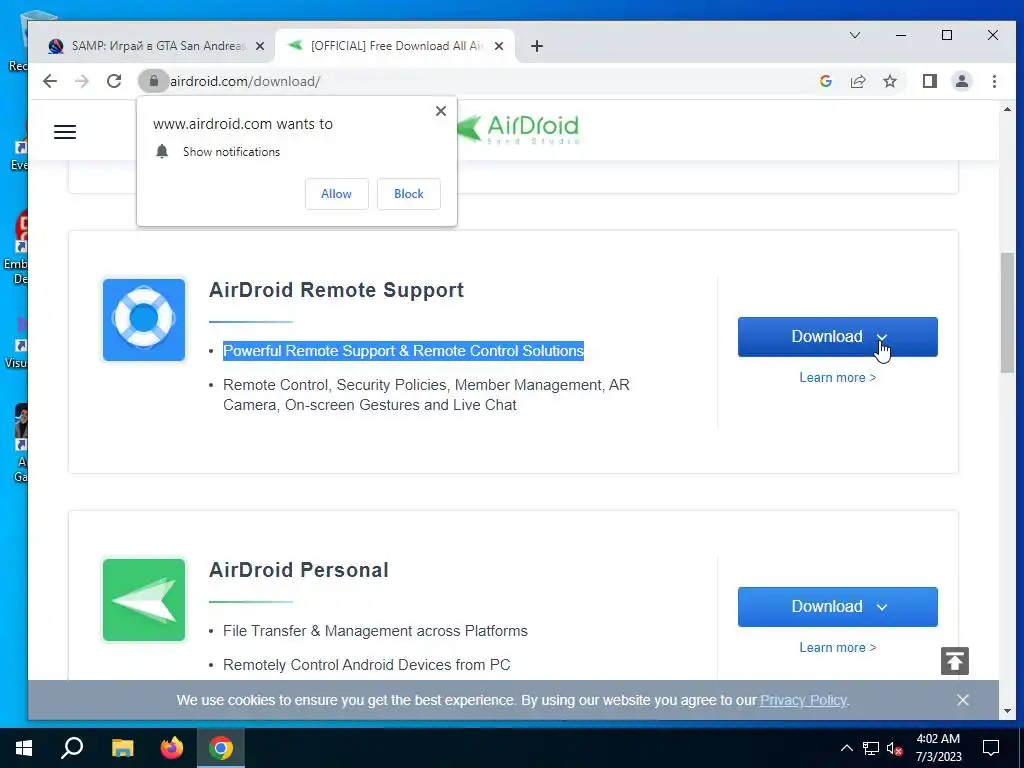The image size is (1024, 768).
Task: Open muted volume tray icon
Action: click(x=895, y=748)
